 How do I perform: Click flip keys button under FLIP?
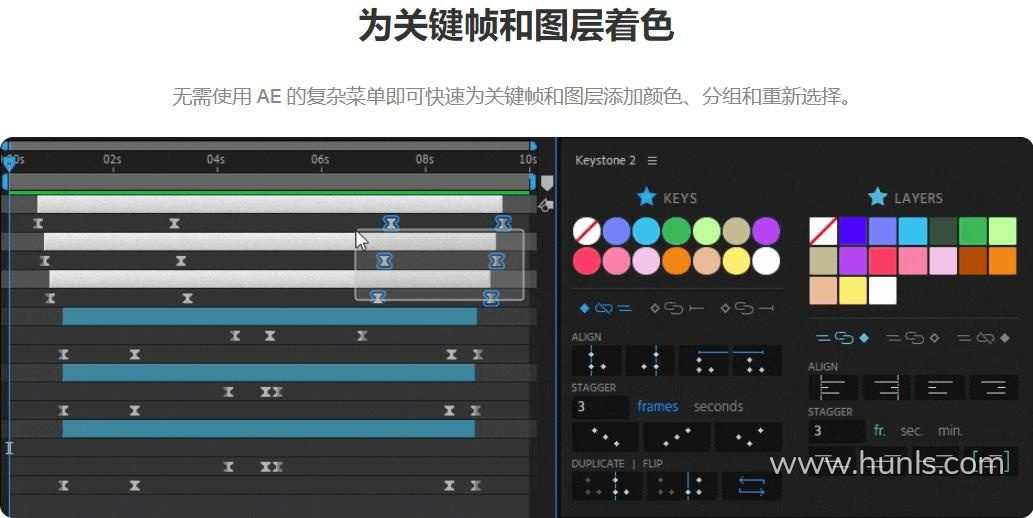[681, 486]
